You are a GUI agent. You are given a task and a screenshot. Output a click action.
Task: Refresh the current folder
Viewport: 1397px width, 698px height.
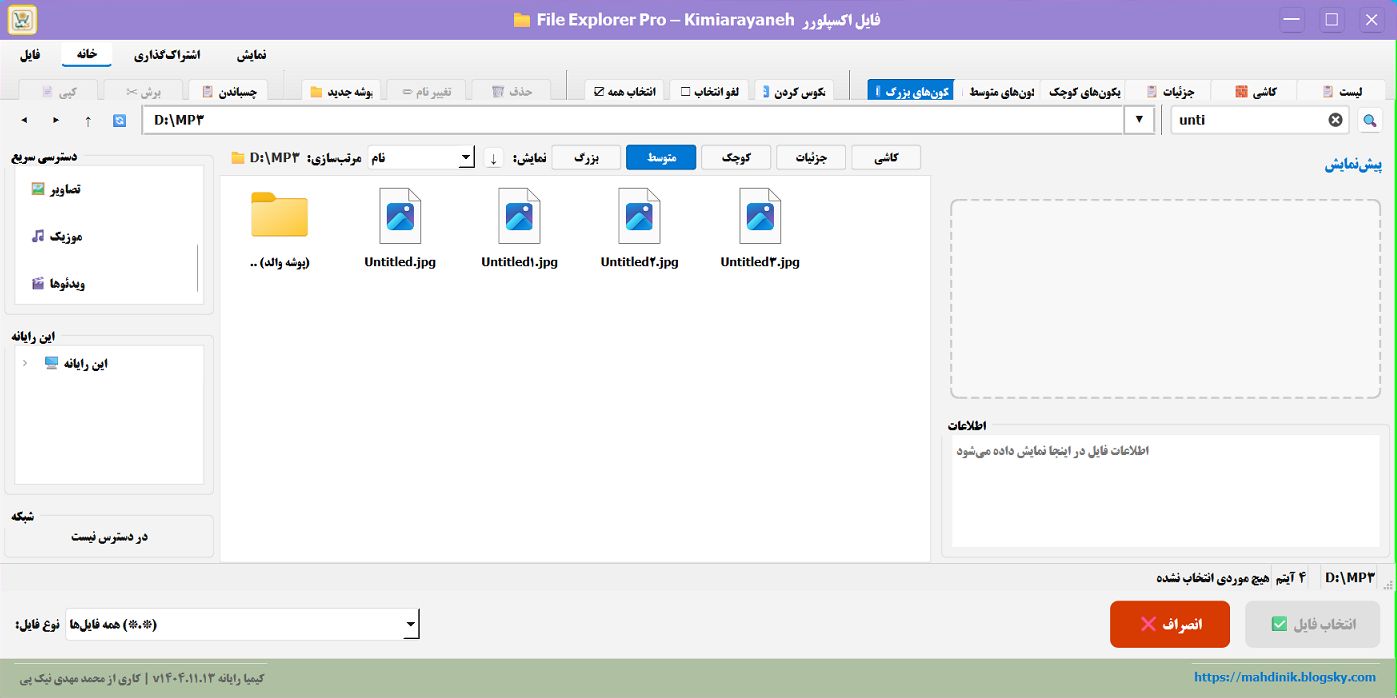pos(120,120)
